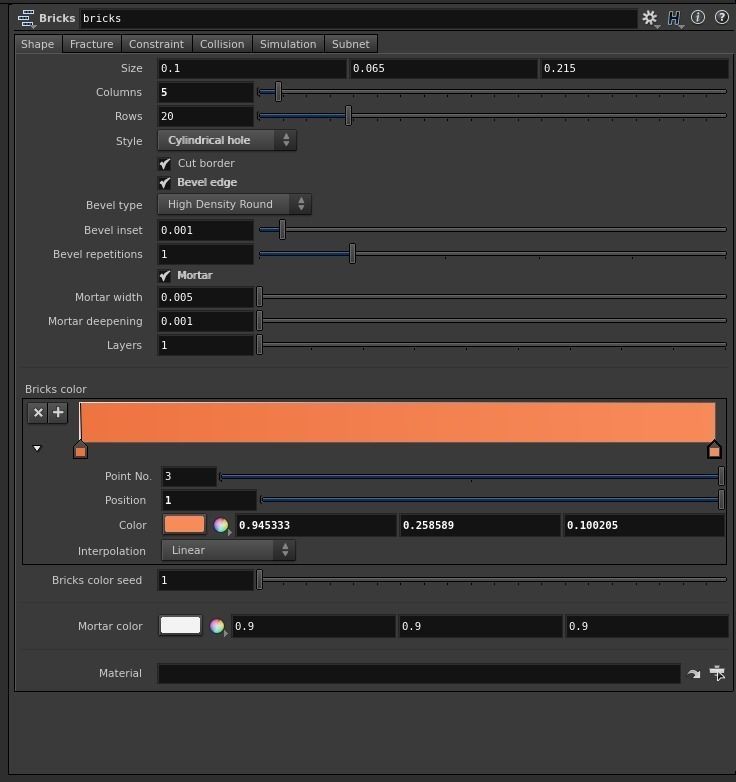This screenshot has width=736, height=782.
Task: Click the Rows slider handle
Action: point(349,116)
